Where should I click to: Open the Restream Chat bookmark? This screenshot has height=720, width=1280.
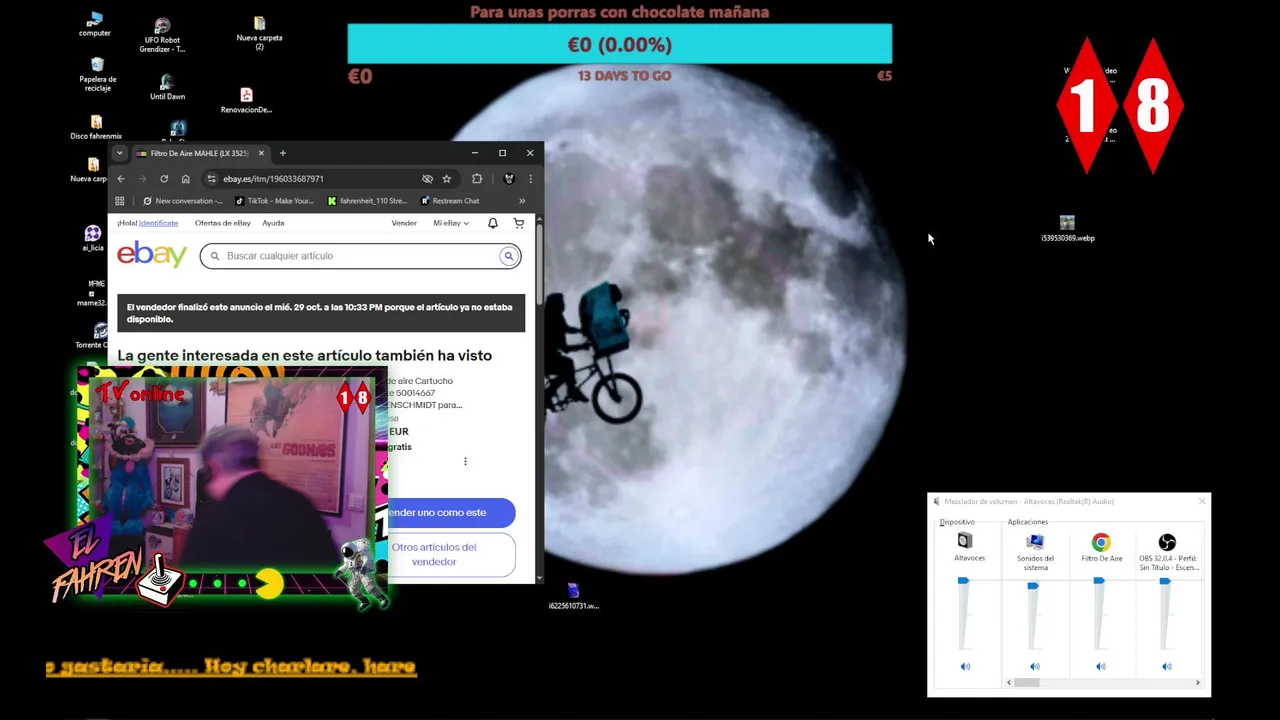[x=450, y=201]
